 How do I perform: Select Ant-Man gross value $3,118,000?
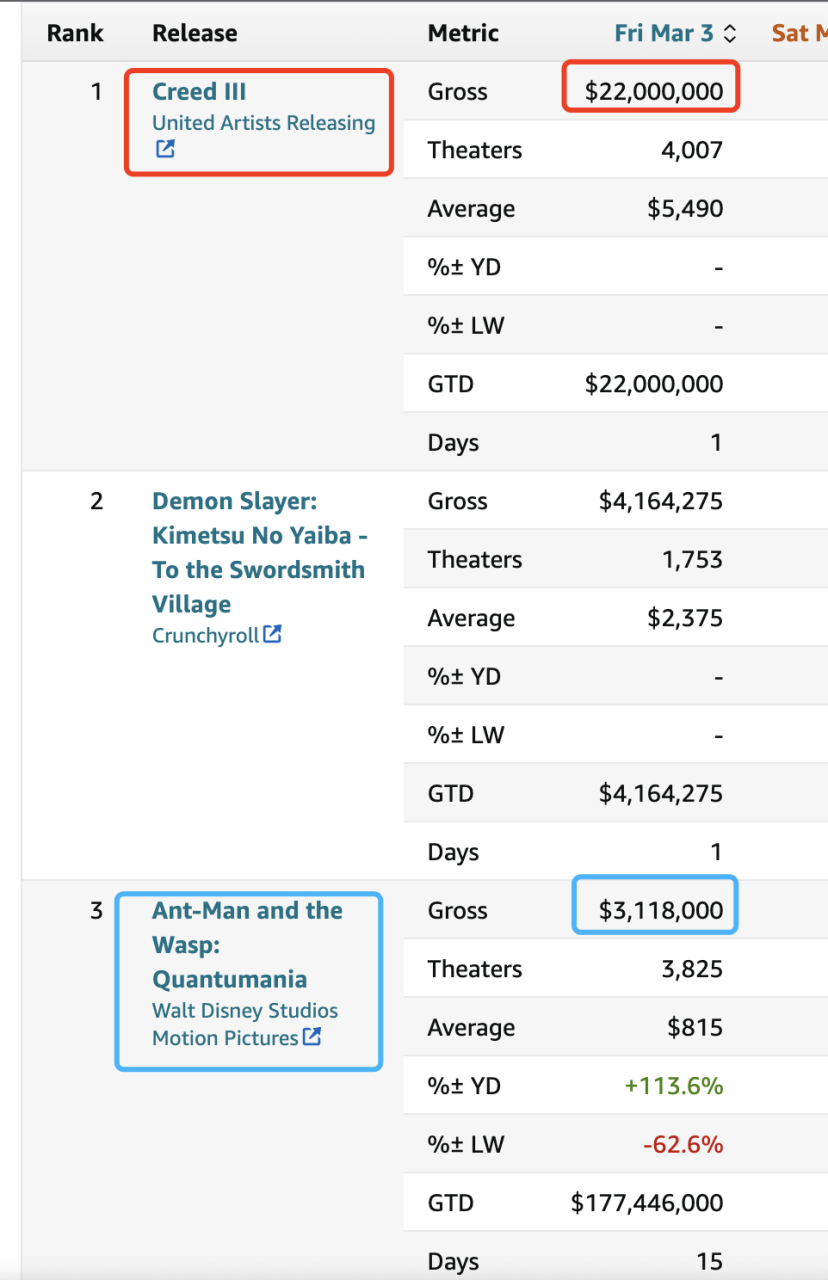(660, 911)
